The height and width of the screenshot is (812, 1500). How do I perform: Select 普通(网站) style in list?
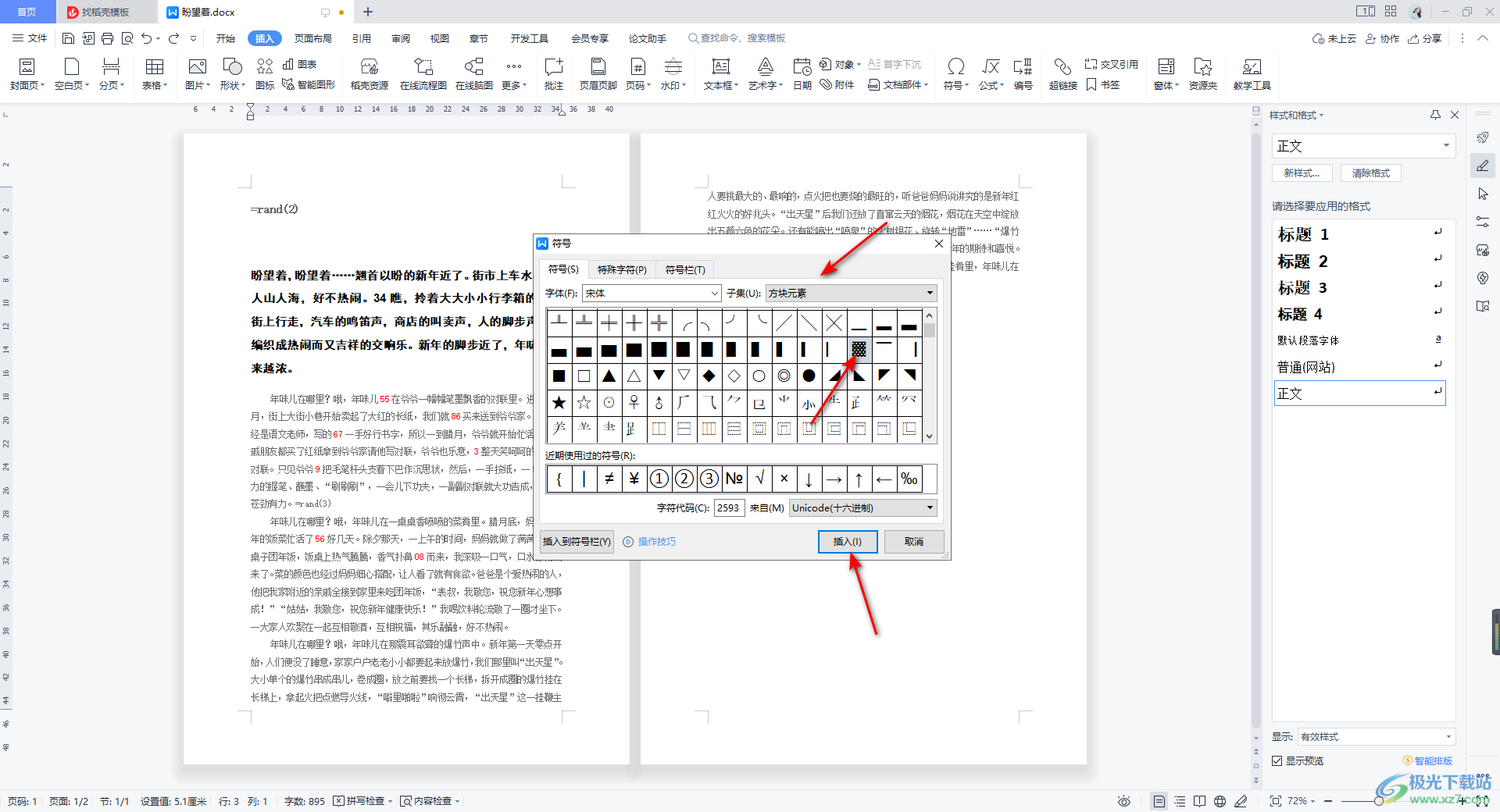(1359, 367)
